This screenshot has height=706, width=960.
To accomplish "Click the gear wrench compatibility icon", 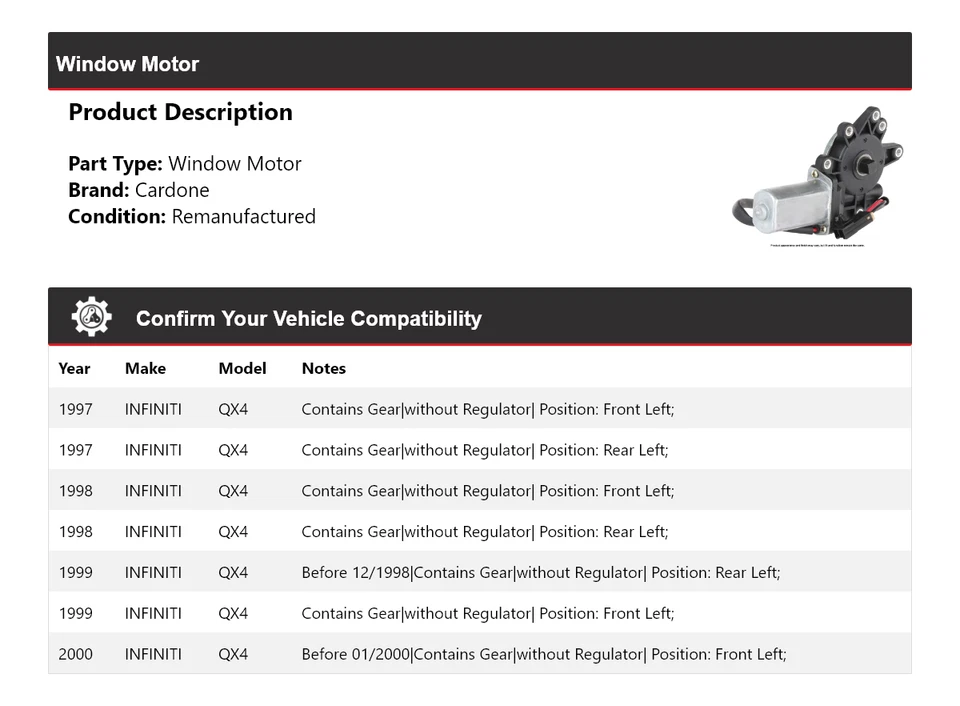I will (x=92, y=317).
